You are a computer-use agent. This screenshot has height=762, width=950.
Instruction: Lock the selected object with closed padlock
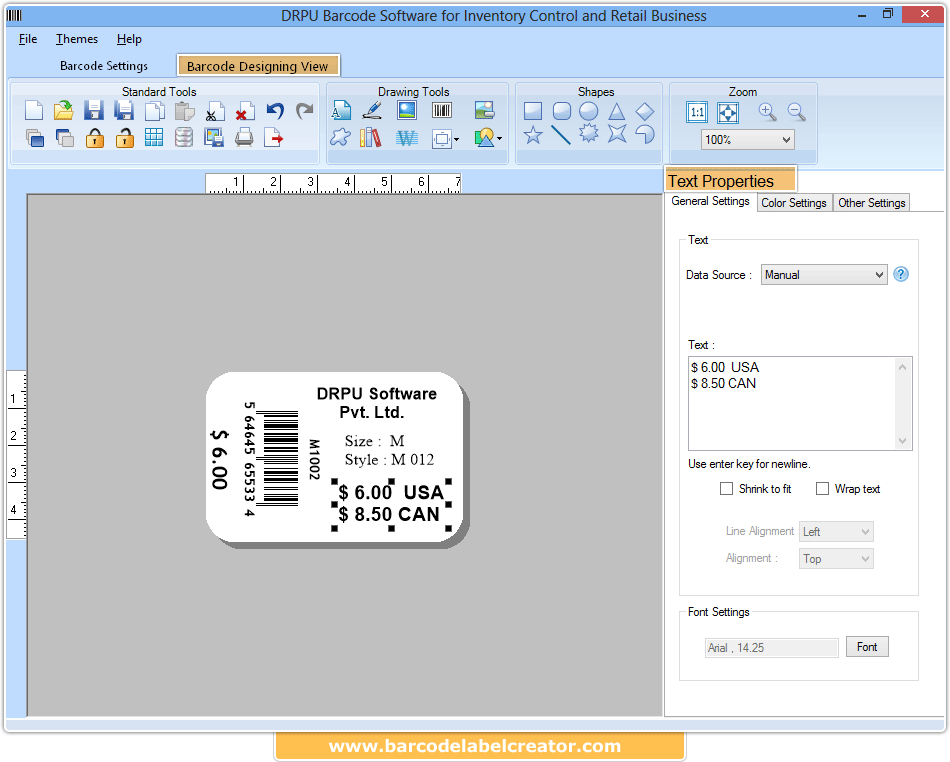coord(95,138)
